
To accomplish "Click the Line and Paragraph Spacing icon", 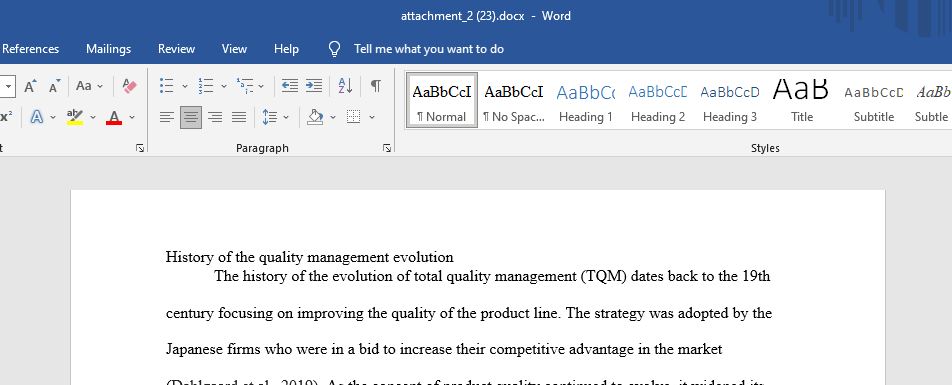I will [x=270, y=117].
